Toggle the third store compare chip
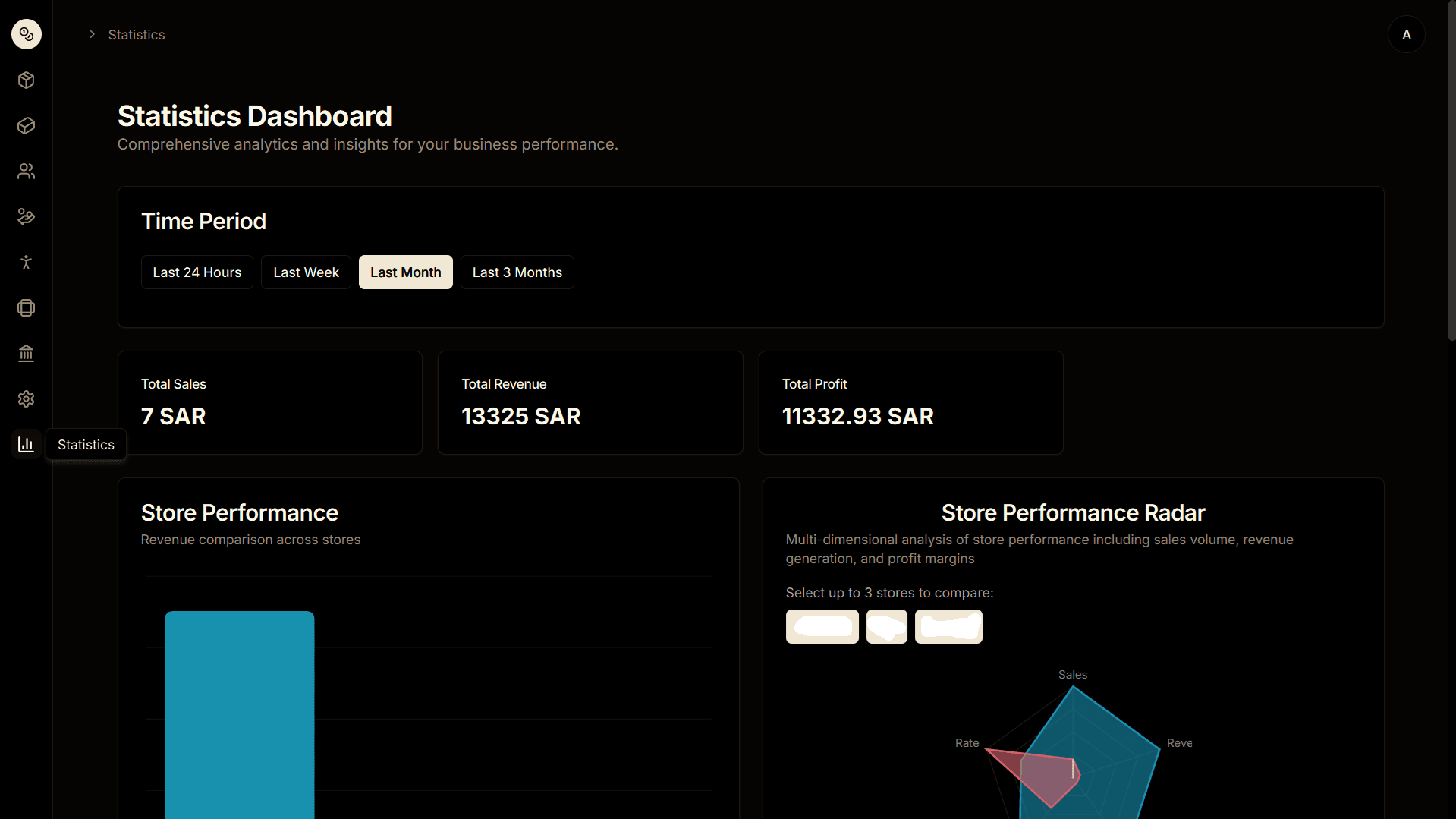The width and height of the screenshot is (1456, 819). tap(948, 627)
